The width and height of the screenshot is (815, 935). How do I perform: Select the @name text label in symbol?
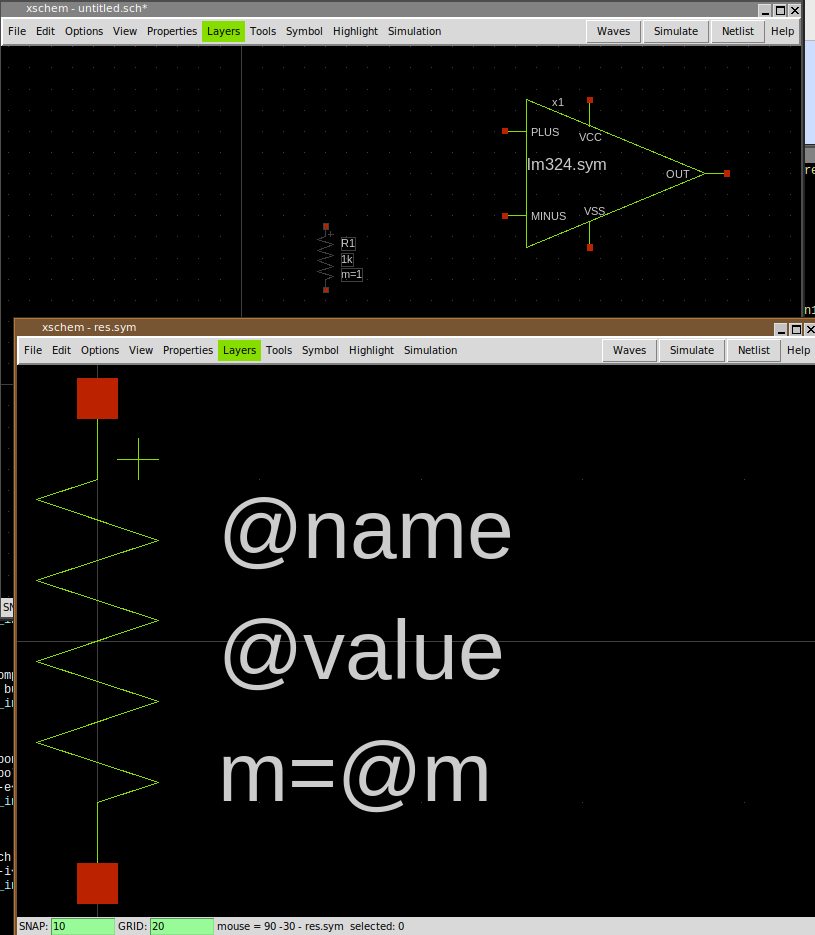[366, 531]
